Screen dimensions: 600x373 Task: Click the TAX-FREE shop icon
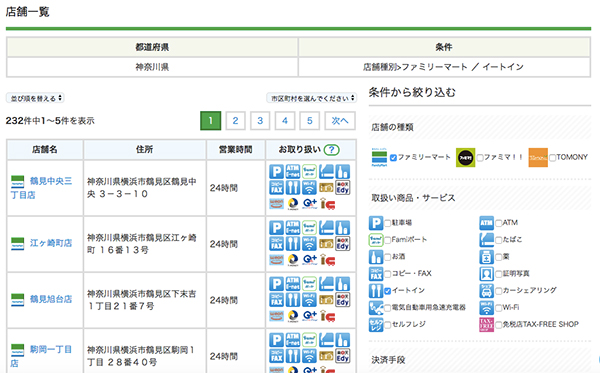click(486, 324)
